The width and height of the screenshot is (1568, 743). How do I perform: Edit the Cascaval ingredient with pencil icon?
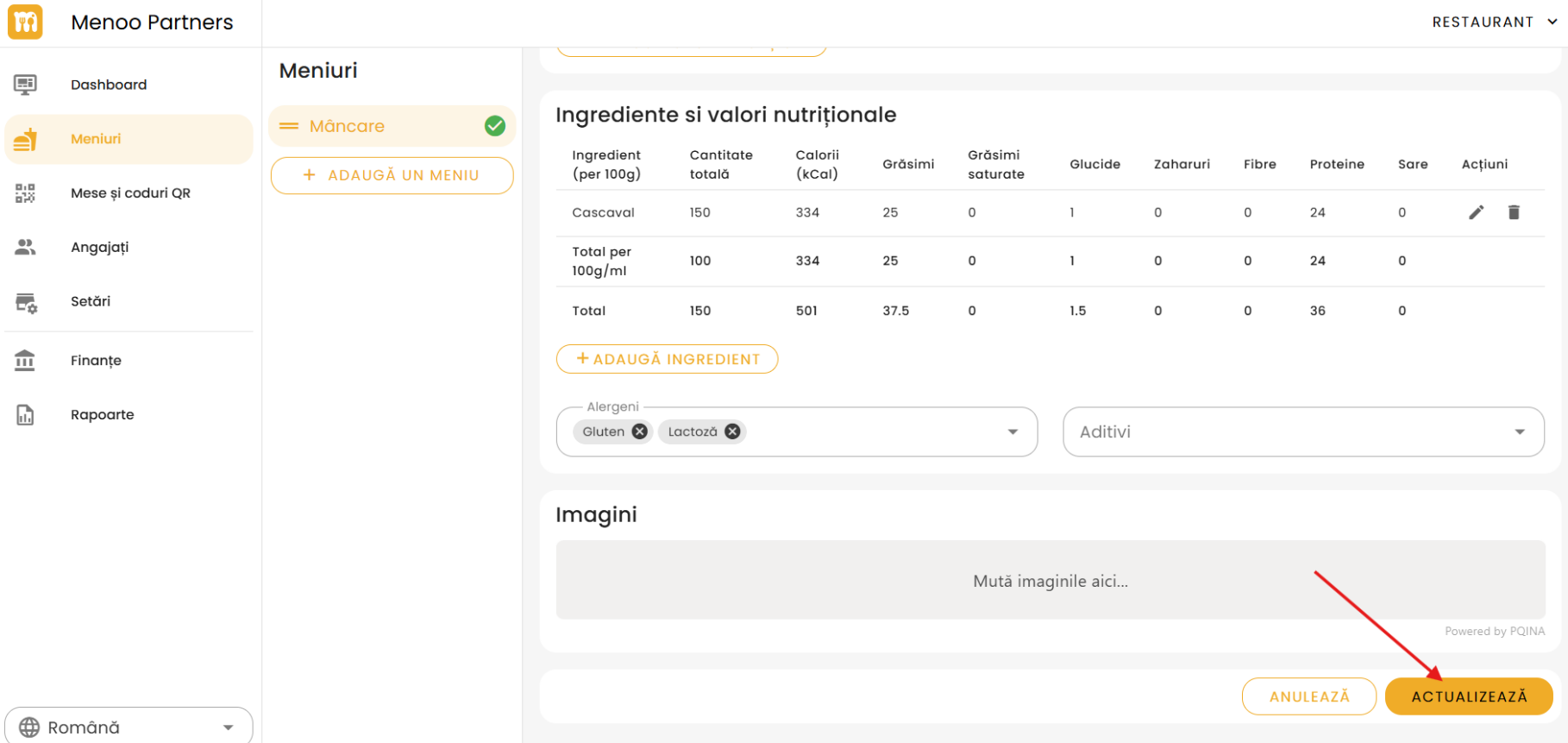point(1476,212)
